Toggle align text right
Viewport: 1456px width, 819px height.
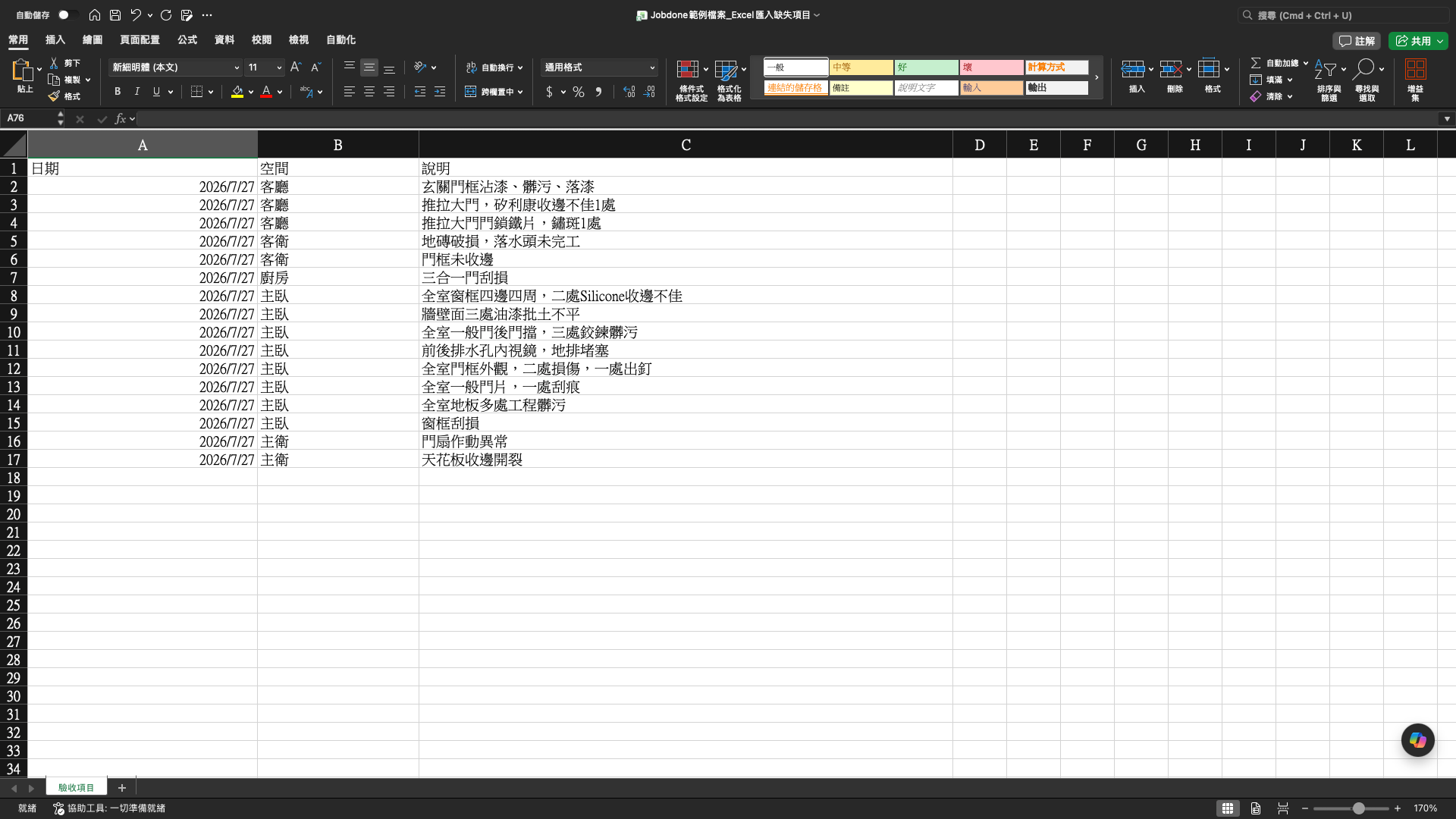(x=389, y=92)
